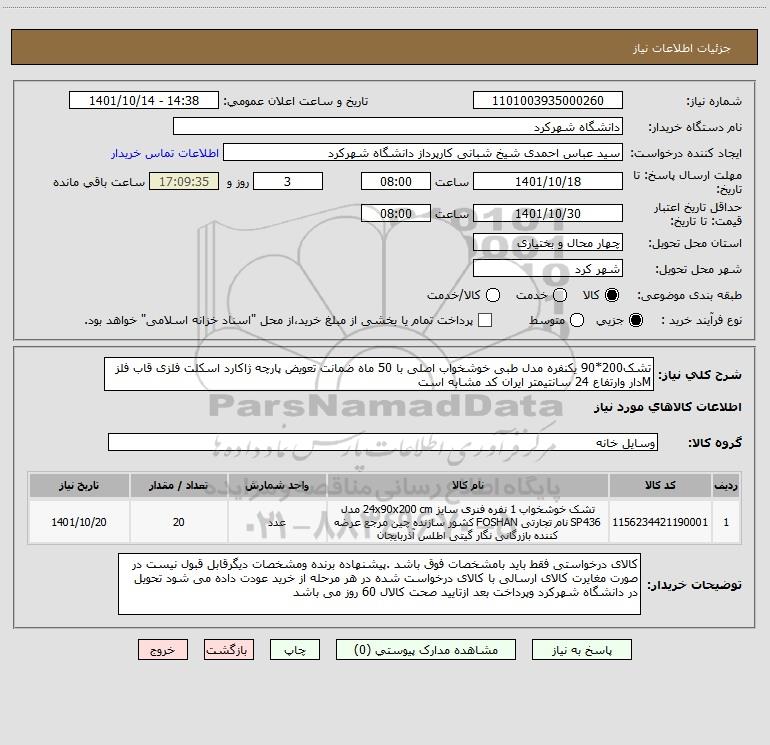Click the استان محل تحویل field
770x745 pixels.
(548, 242)
